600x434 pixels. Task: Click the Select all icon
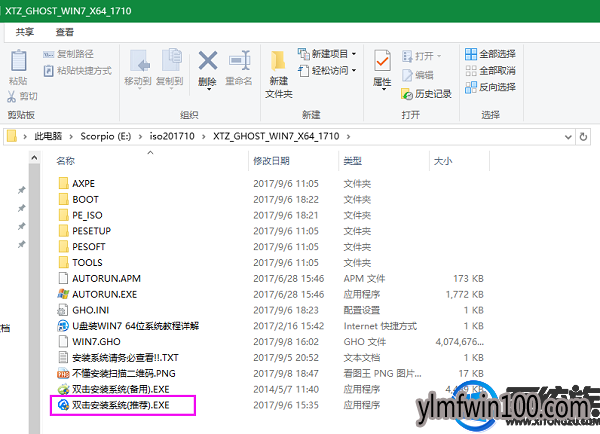point(471,54)
